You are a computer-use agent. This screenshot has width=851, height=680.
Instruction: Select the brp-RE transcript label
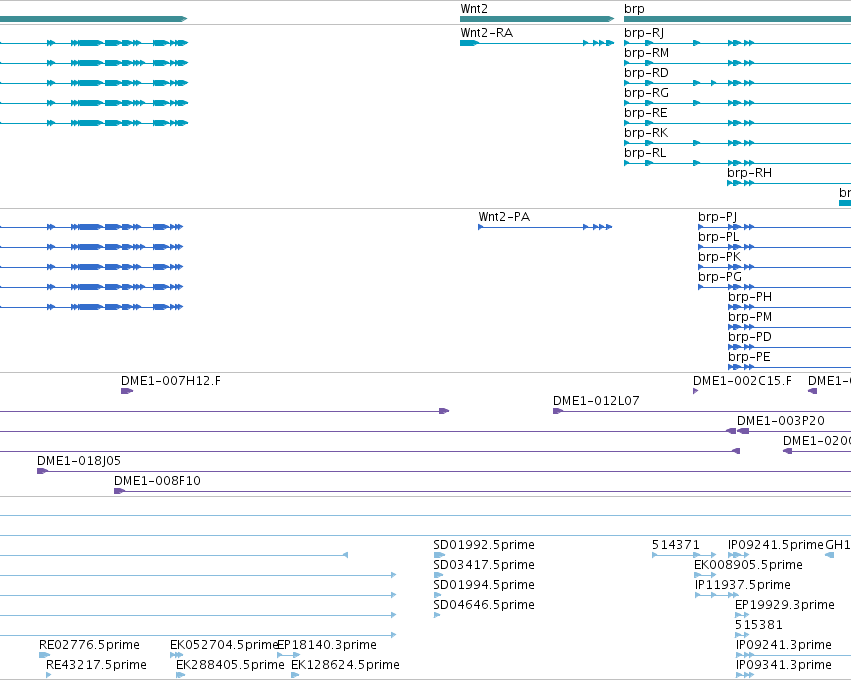point(646,113)
